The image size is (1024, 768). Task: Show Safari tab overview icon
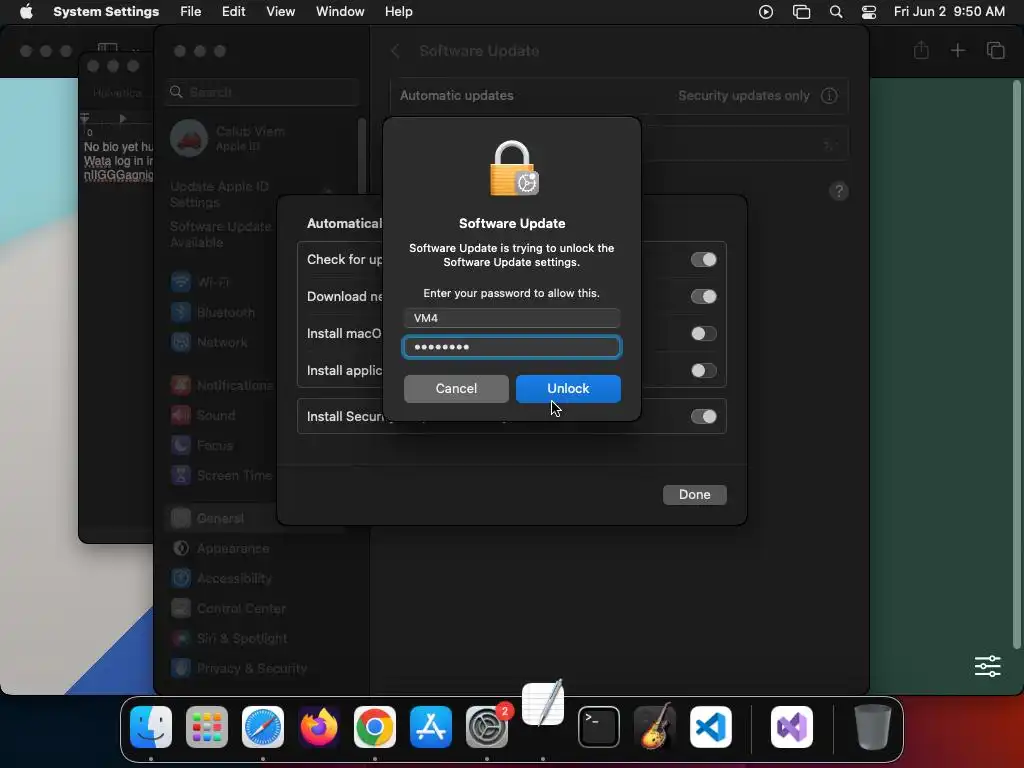tap(995, 50)
